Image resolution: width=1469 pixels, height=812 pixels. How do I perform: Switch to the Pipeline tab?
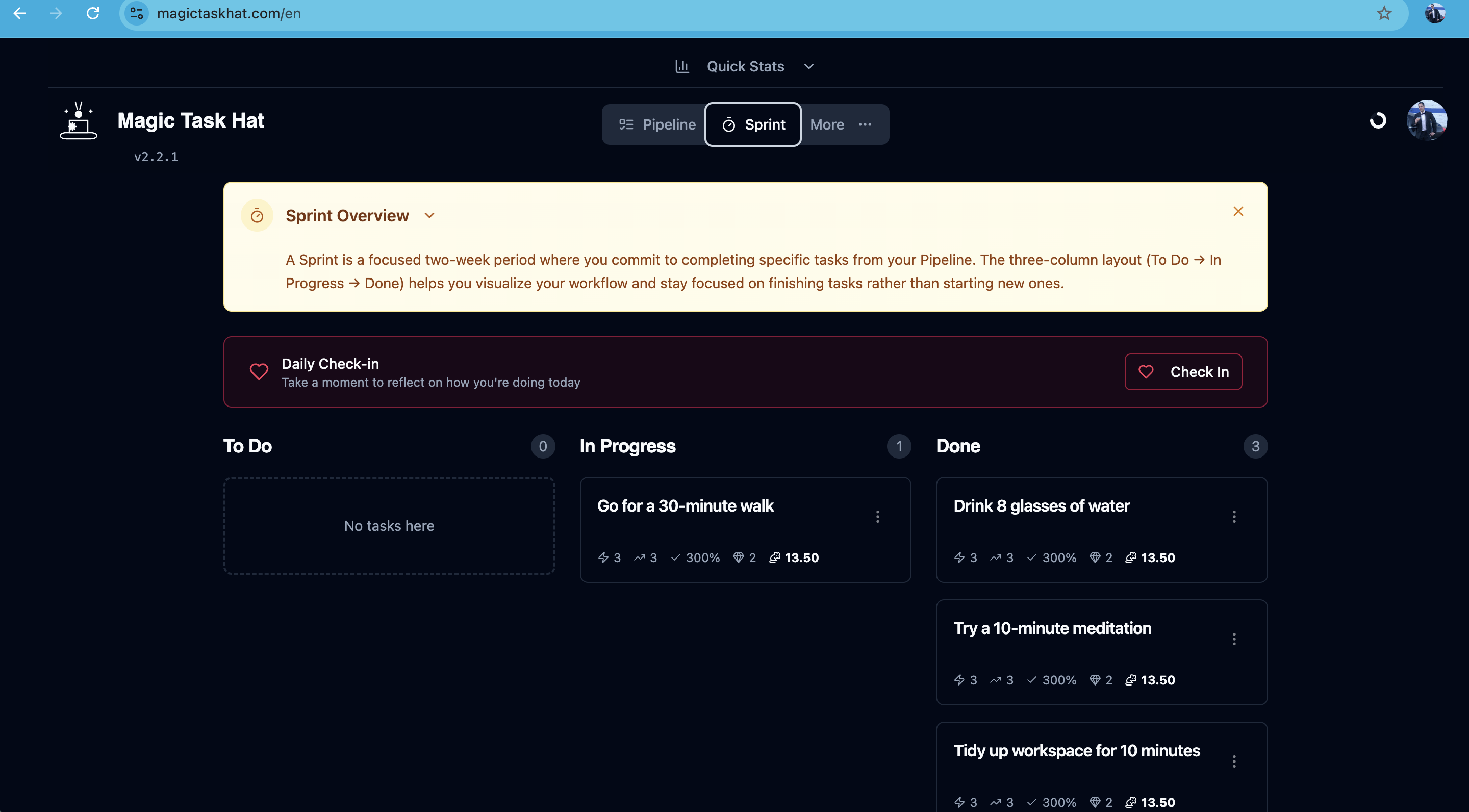(x=657, y=124)
